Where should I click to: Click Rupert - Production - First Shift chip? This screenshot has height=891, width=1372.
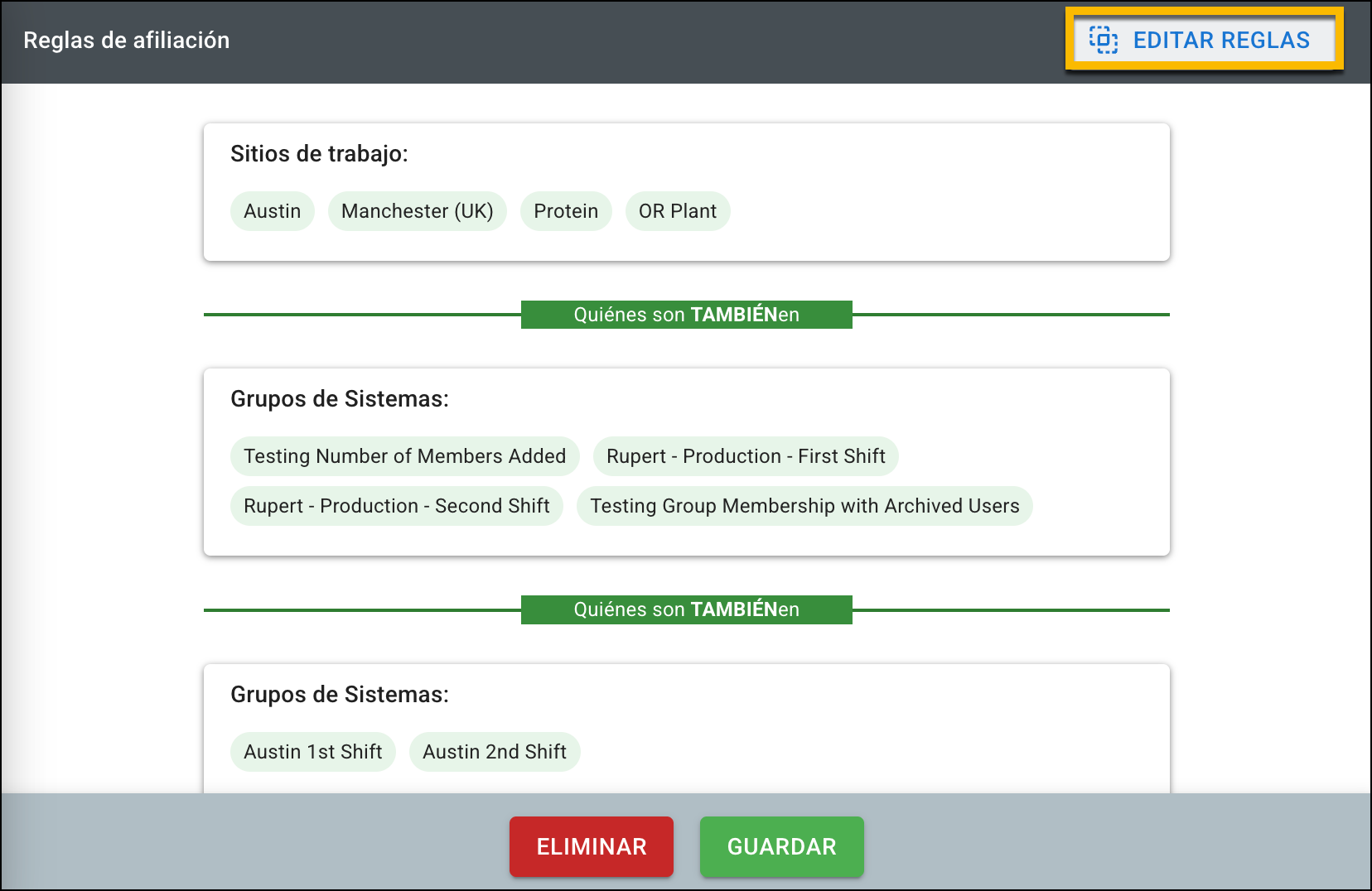746,456
